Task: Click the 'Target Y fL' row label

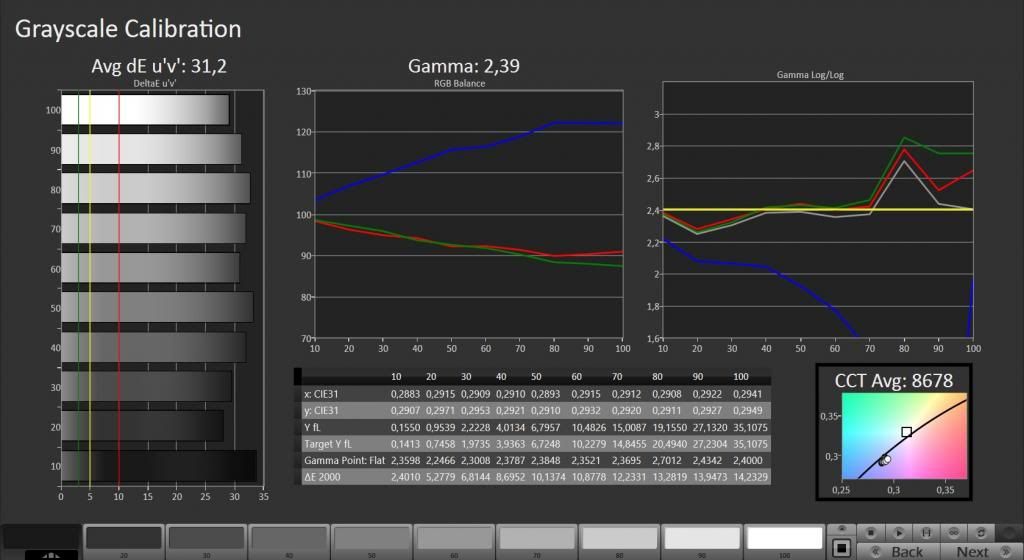Action: tap(328, 444)
